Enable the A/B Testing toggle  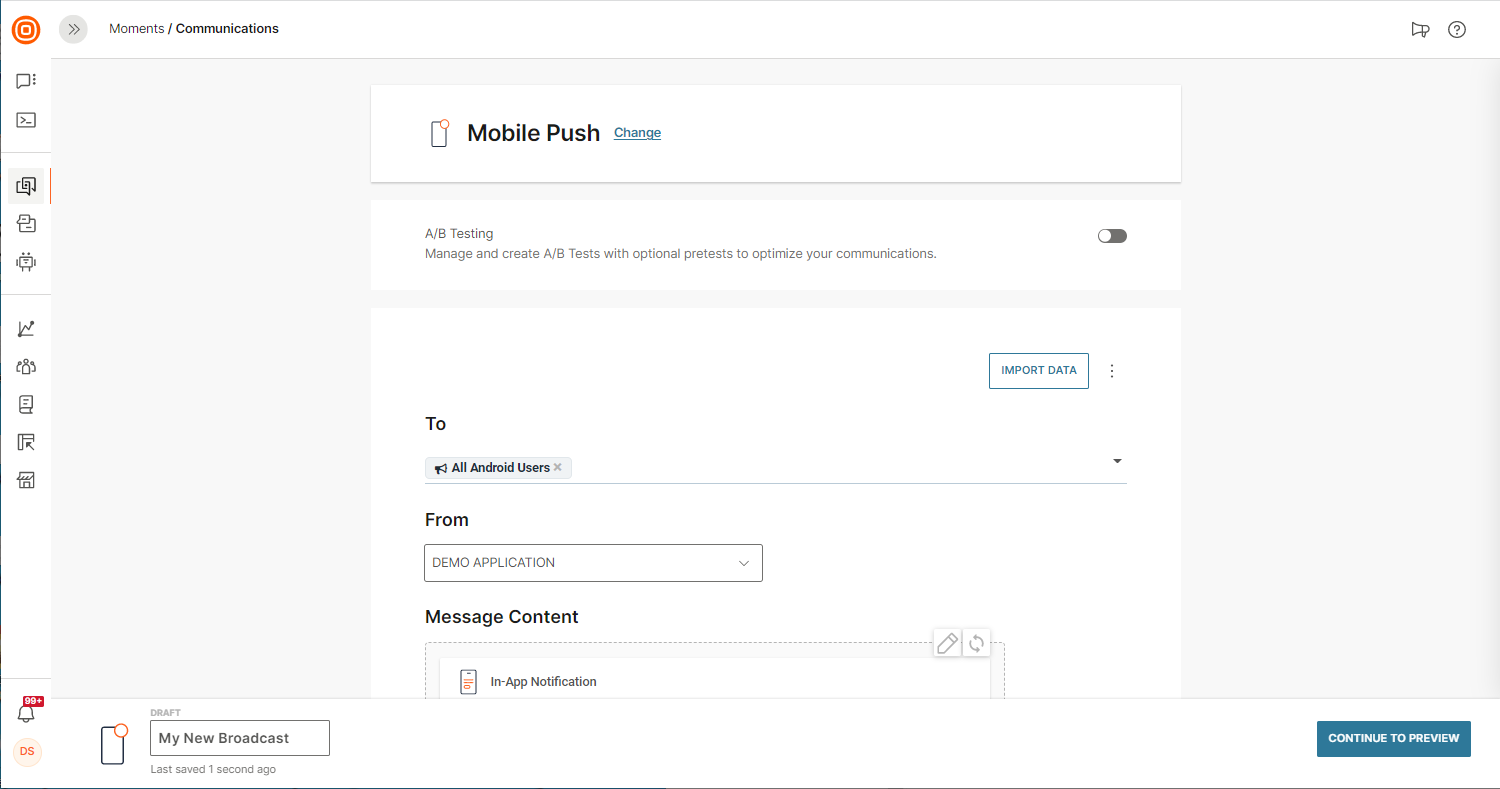1112,236
